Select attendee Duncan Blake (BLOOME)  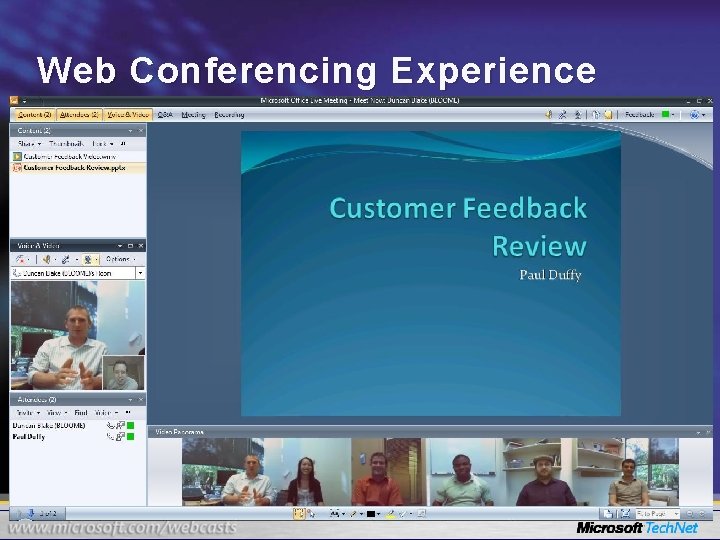click(x=49, y=426)
